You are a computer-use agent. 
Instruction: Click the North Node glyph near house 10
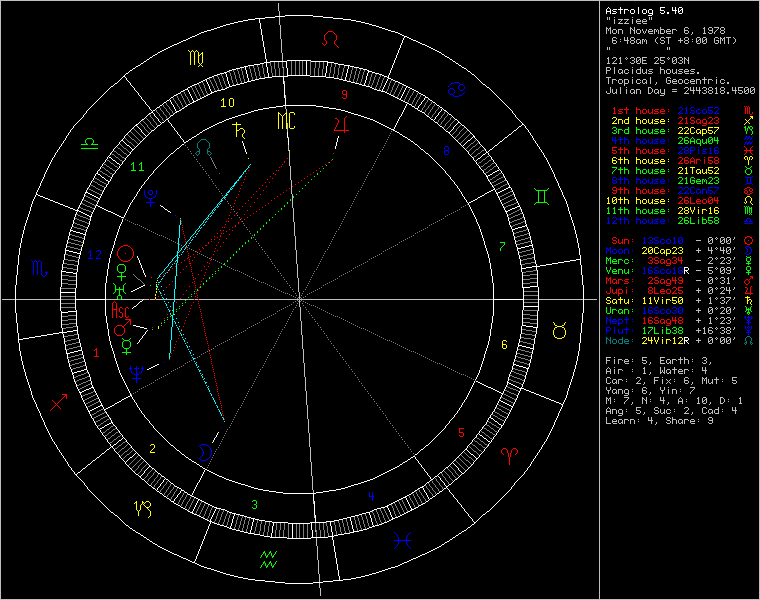click(x=205, y=146)
